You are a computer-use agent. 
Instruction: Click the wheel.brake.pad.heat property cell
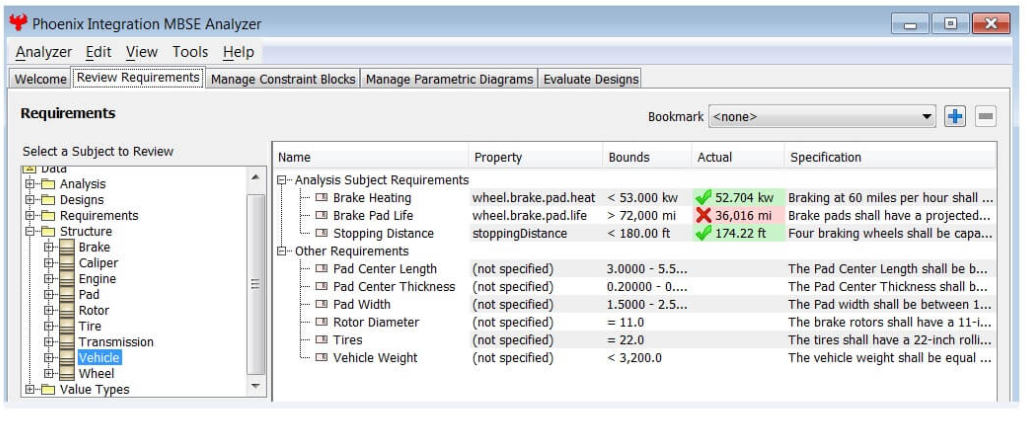534,197
